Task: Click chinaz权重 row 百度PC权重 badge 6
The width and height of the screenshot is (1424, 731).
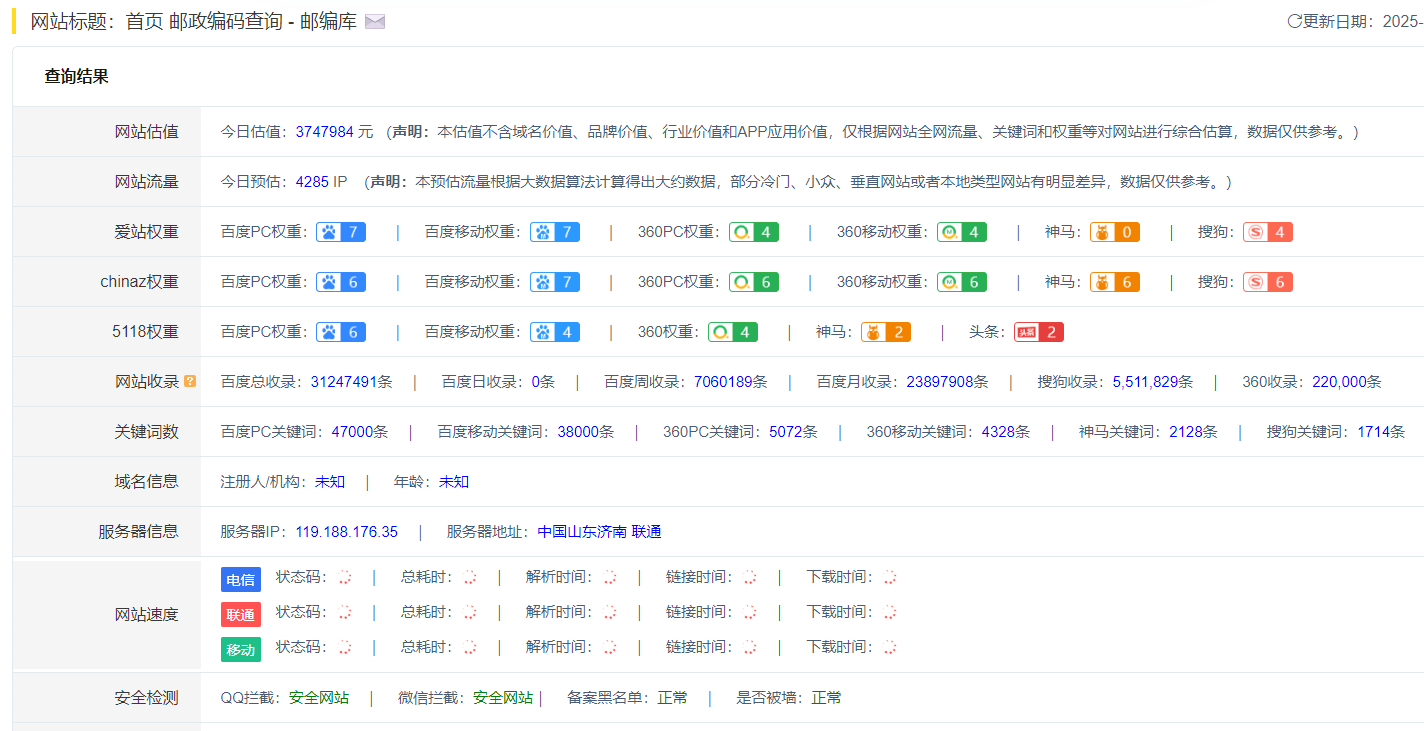Action: click(x=341, y=282)
